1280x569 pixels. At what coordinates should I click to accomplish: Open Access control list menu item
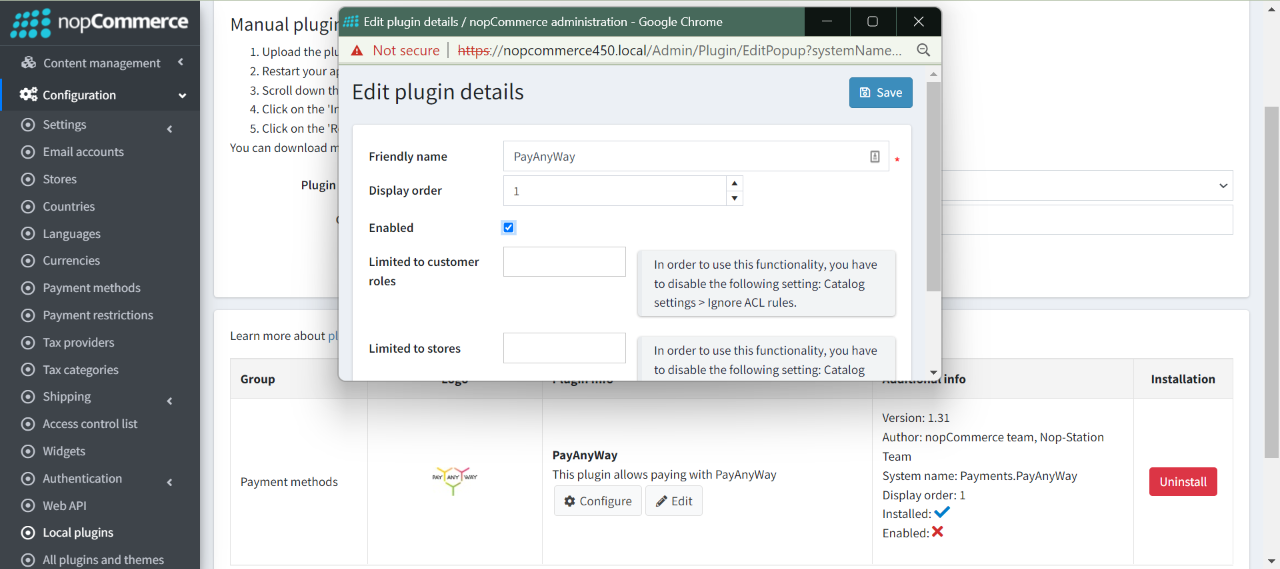[90, 424]
